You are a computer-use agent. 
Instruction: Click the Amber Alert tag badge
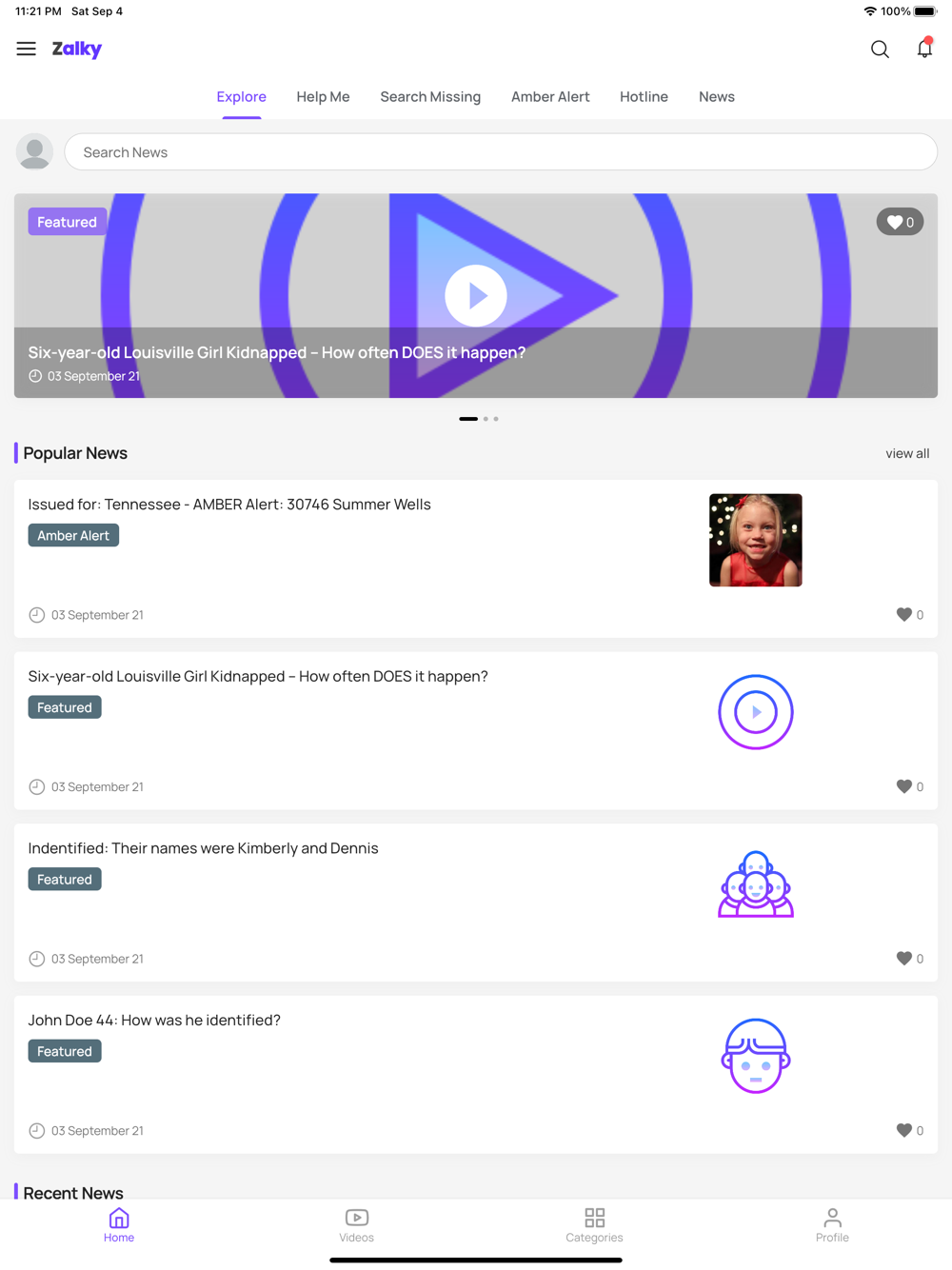coord(73,536)
